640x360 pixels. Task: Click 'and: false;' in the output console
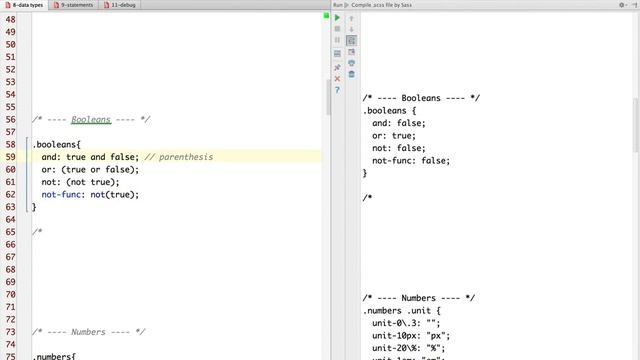(398, 123)
